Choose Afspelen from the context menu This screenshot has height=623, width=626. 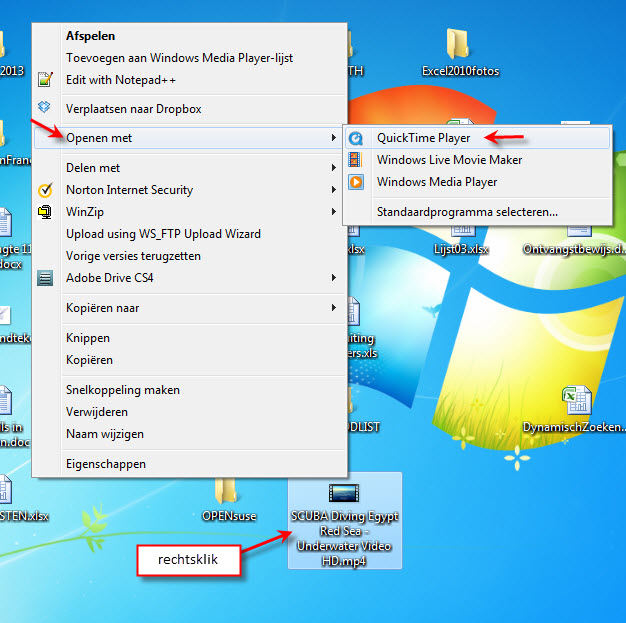click(x=190, y=36)
